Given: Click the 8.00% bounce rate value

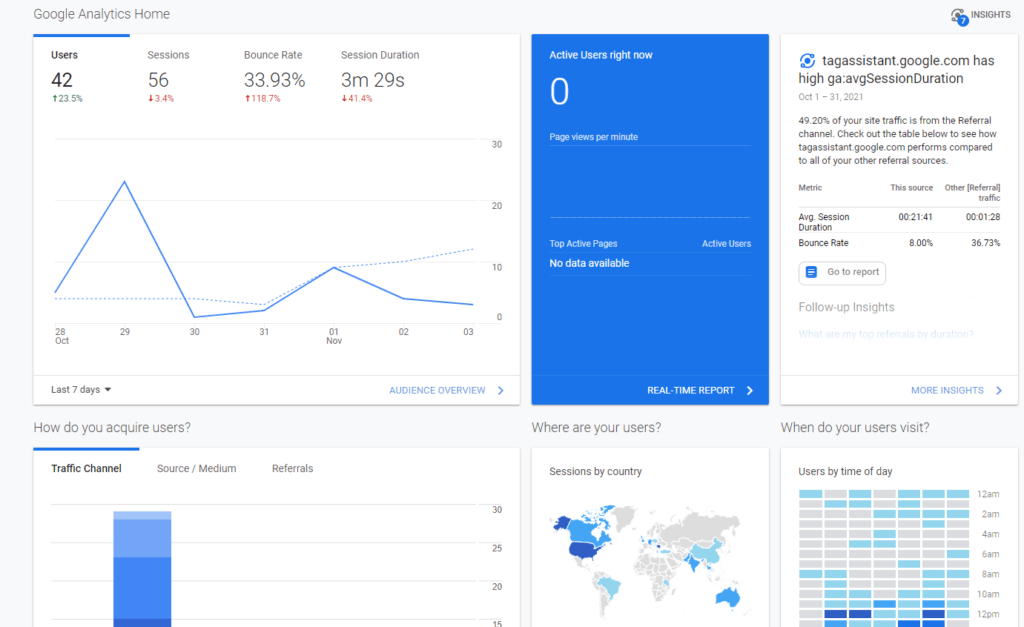Looking at the screenshot, I should click(x=921, y=243).
